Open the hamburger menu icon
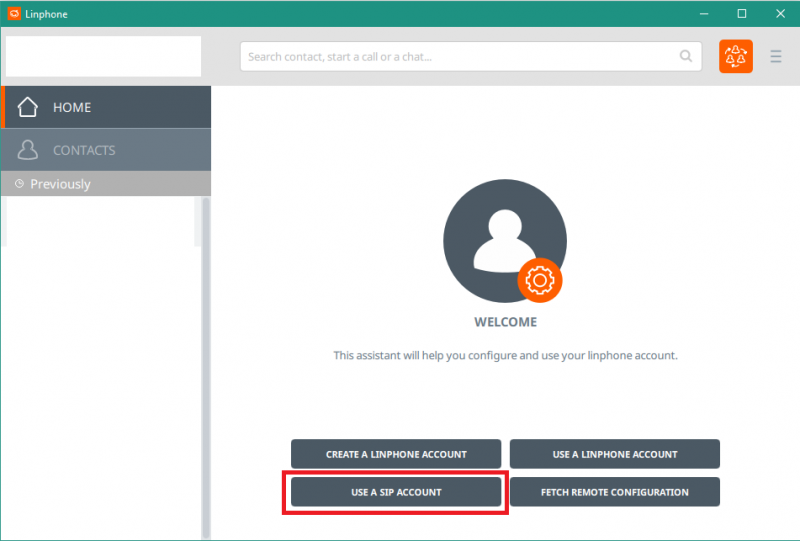This screenshot has height=541, width=800. coord(776,56)
